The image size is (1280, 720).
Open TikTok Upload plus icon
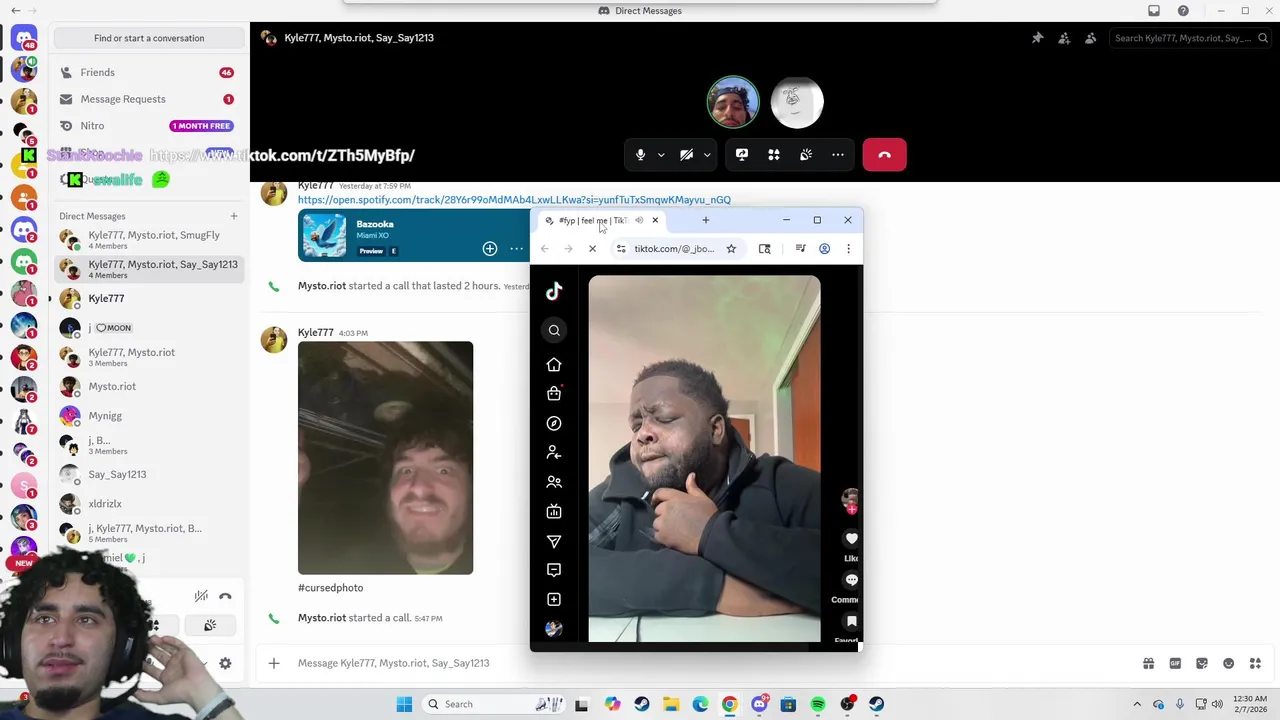pos(554,599)
